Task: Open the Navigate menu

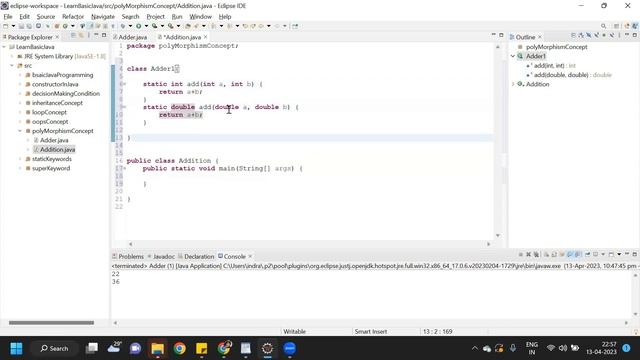Action: pos(103,17)
